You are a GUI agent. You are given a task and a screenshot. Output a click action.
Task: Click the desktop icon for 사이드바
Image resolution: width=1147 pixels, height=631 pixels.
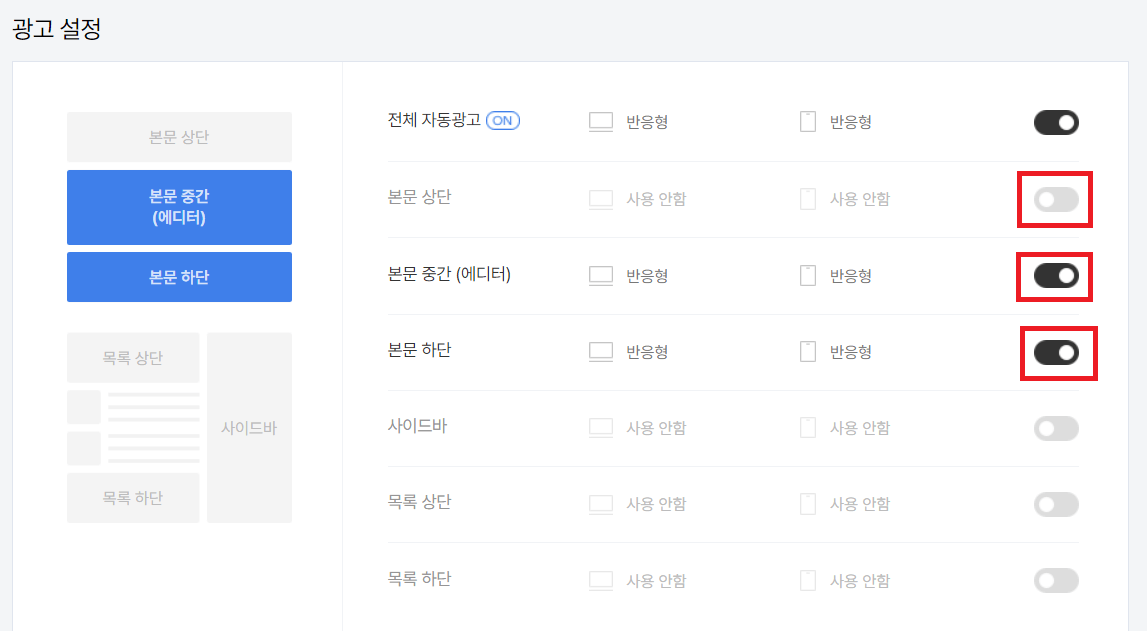[x=600, y=428]
